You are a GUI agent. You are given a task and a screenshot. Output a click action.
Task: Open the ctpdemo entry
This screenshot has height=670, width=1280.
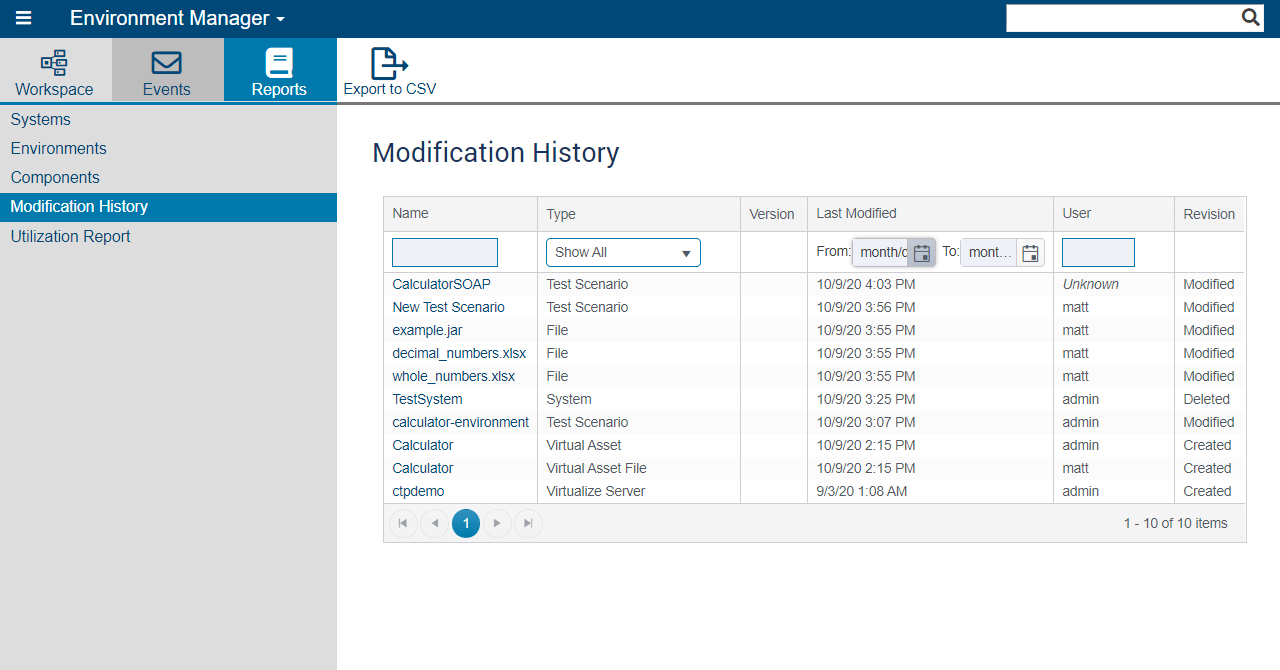(x=418, y=491)
